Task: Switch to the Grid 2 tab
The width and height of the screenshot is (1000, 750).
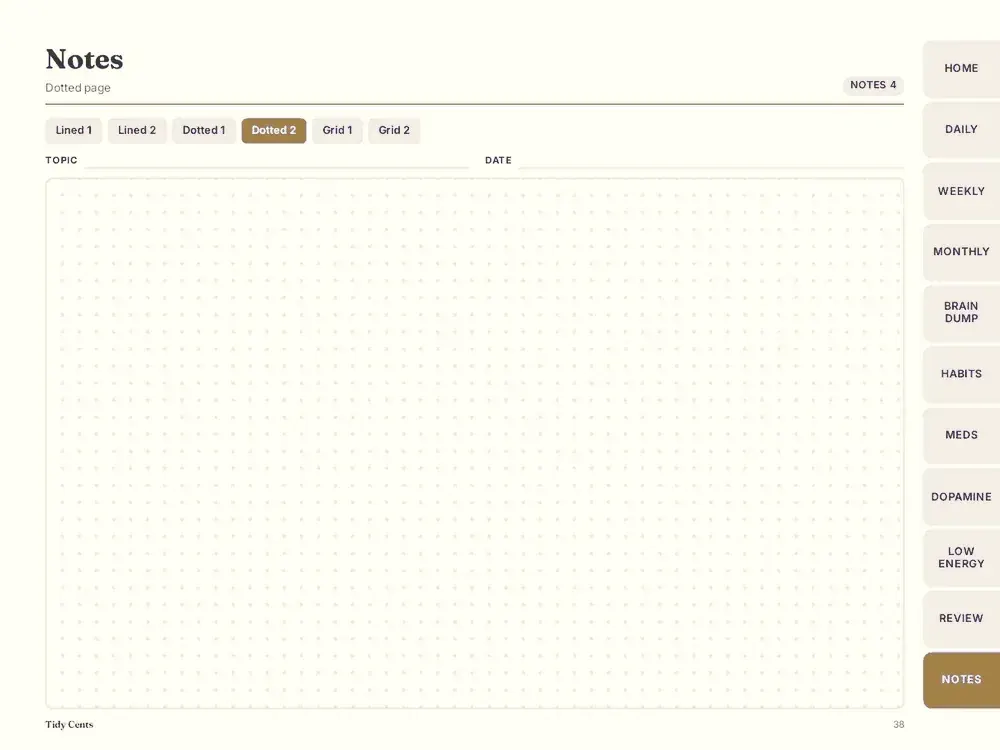Action: click(x=394, y=130)
